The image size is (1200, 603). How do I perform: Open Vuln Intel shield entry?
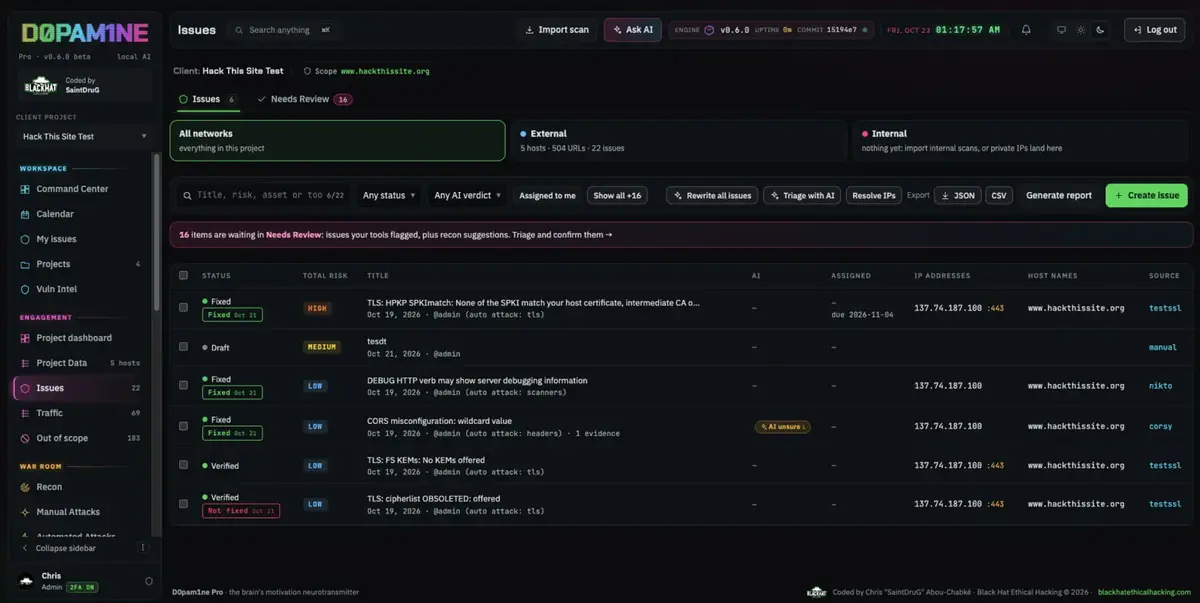(80, 289)
